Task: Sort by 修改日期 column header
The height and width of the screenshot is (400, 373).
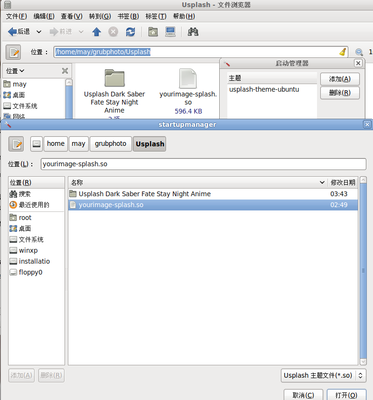Action: pyautogui.click(x=342, y=183)
